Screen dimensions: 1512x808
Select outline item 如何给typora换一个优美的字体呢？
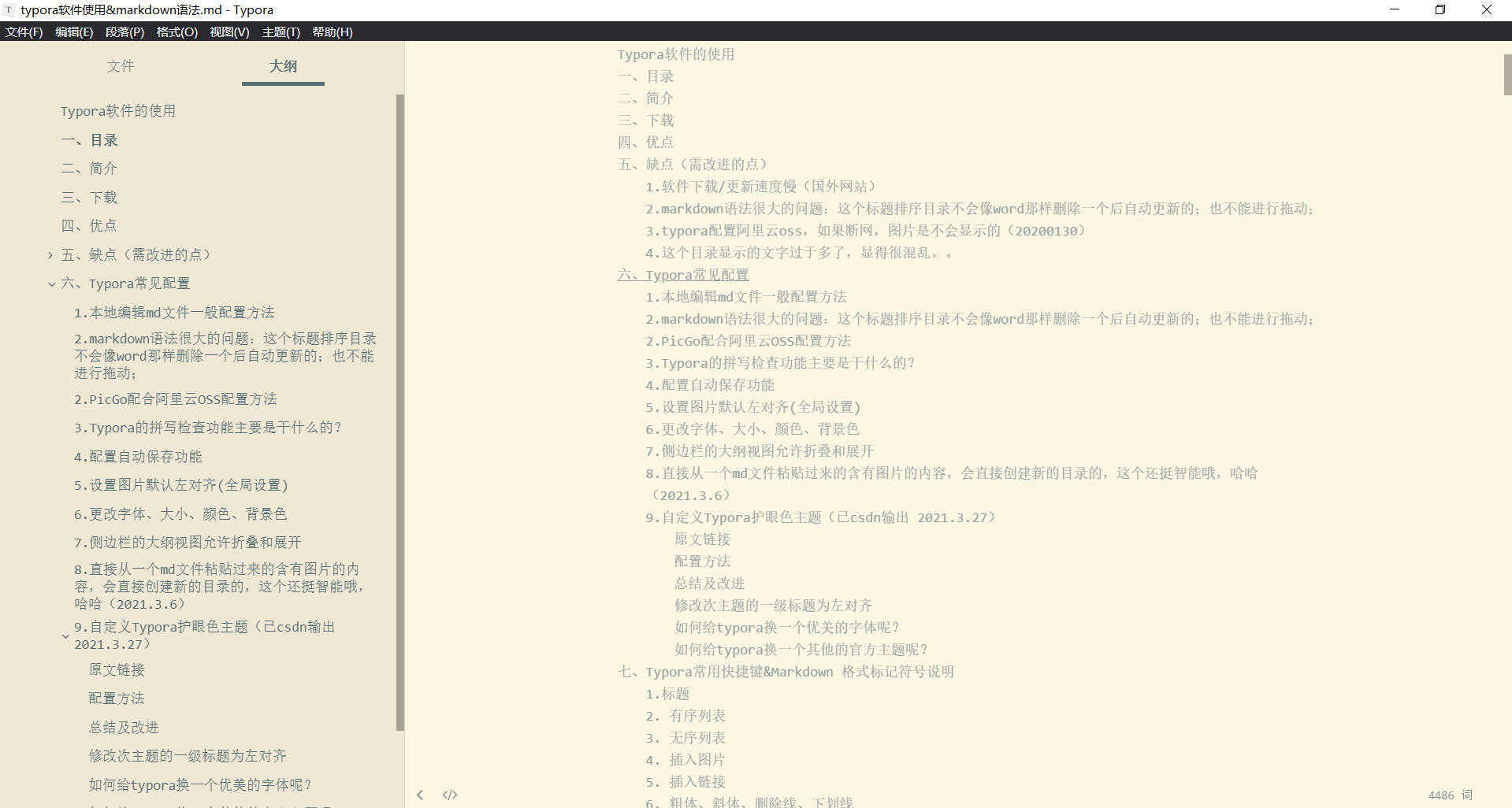pyautogui.click(x=201, y=785)
